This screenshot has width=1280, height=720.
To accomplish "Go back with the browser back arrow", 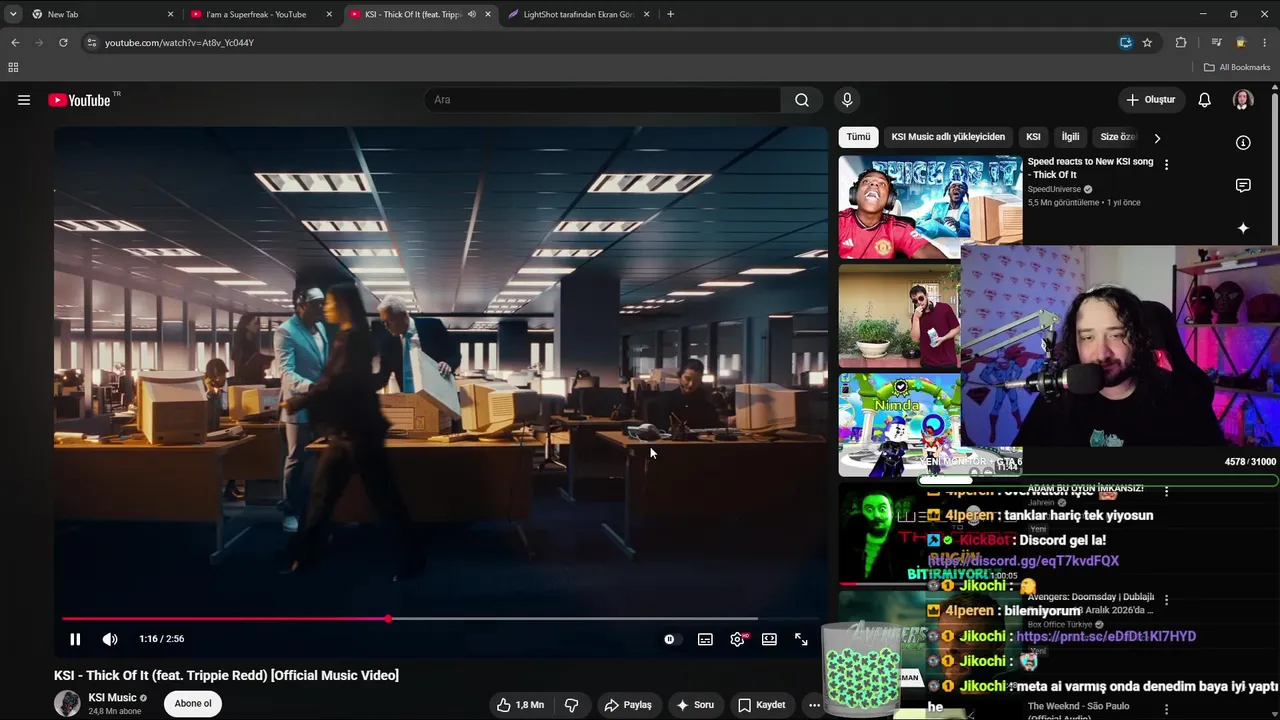I will pos(15,43).
